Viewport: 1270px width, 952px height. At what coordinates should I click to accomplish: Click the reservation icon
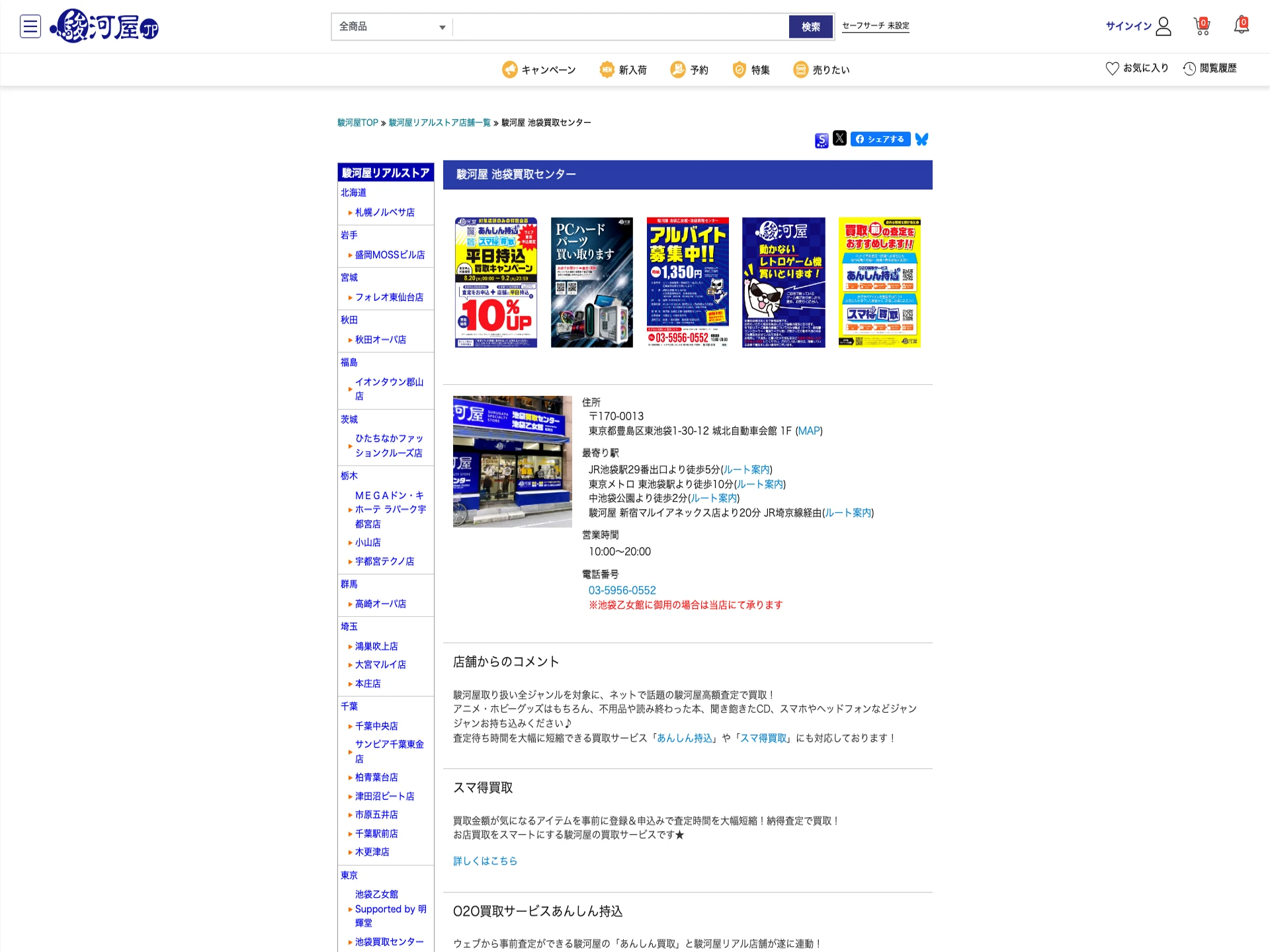678,69
